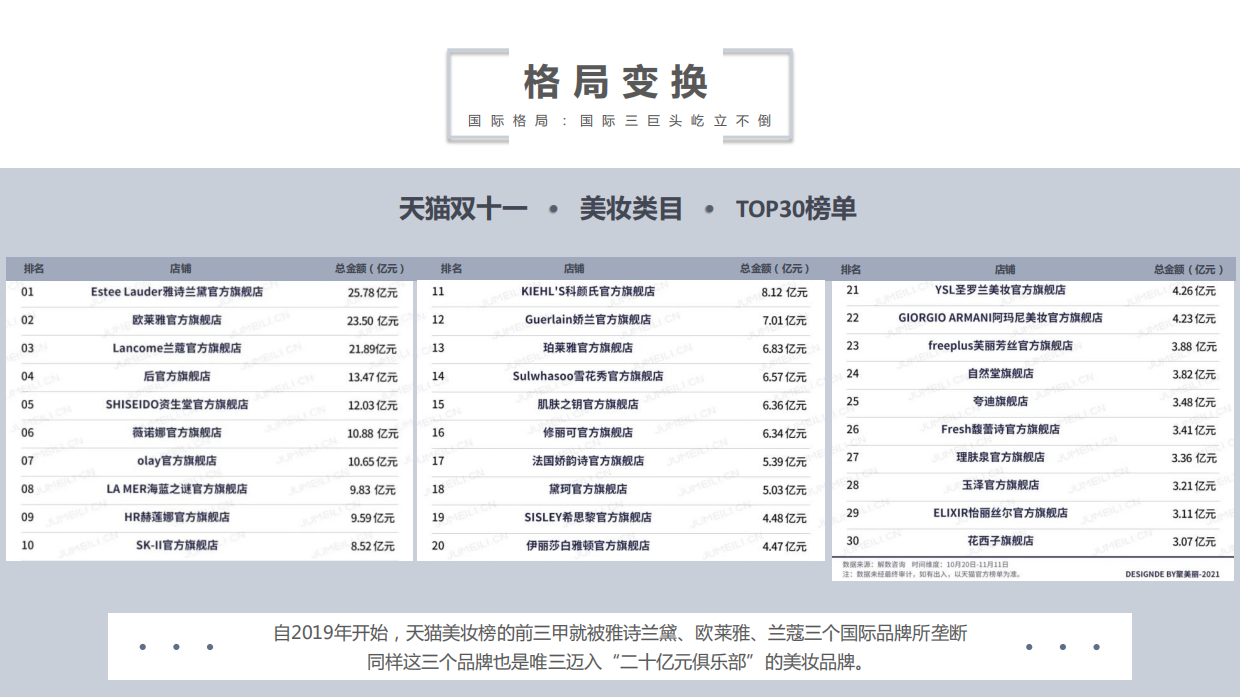The image size is (1240, 697).
Task: Click amount 21.89亿元
Action: tap(373, 349)
